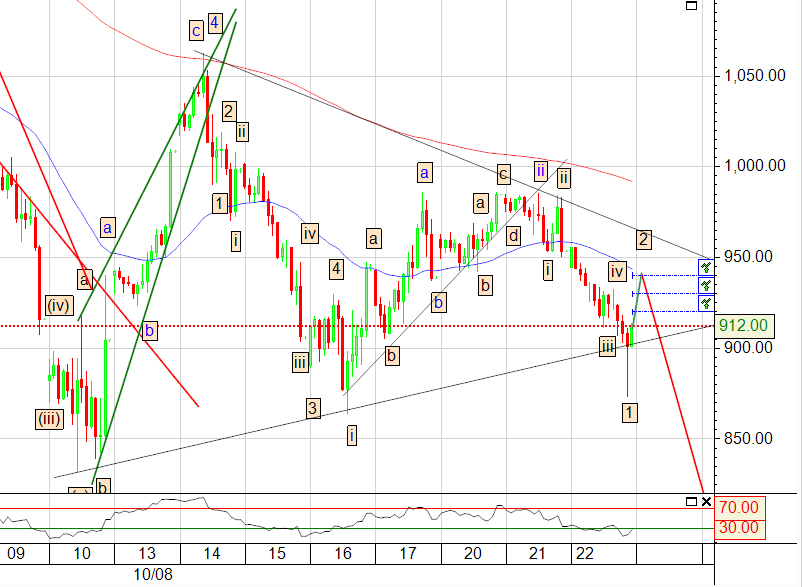Click the 17 date on time axis
Screen dimensions: 802x587
coord(408,553)
